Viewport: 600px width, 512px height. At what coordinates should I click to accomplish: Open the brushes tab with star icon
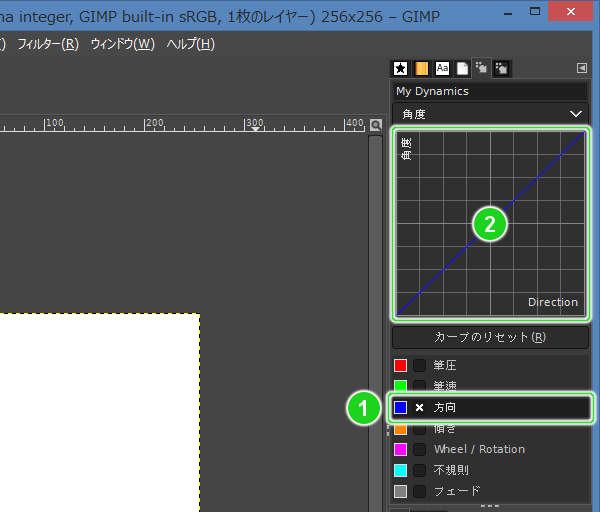pyautogui.click(x=401, y=68)
